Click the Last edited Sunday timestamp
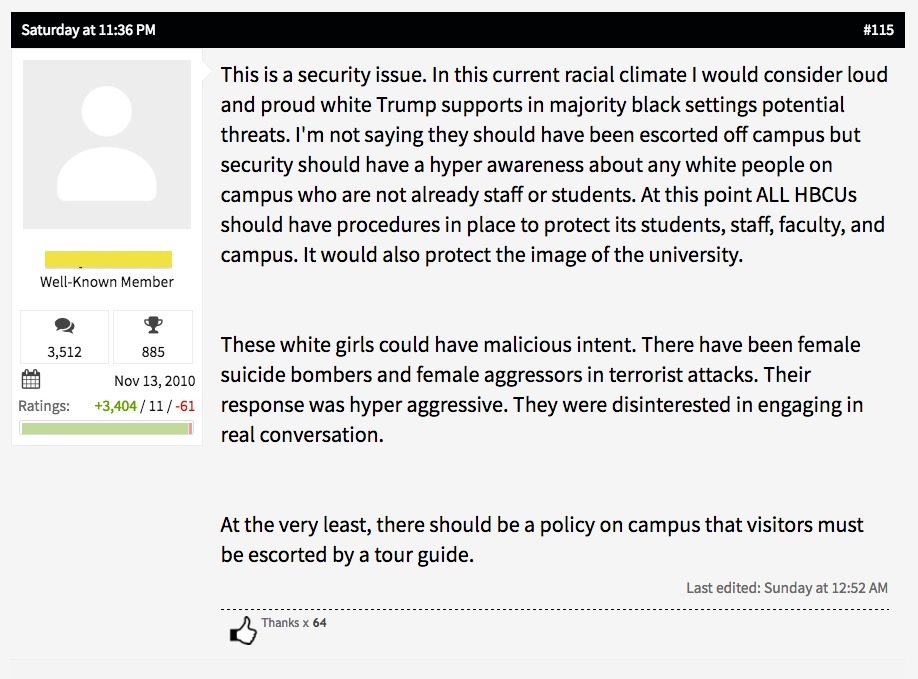Viewport: 918px width, 679px height. click(787, 588)
